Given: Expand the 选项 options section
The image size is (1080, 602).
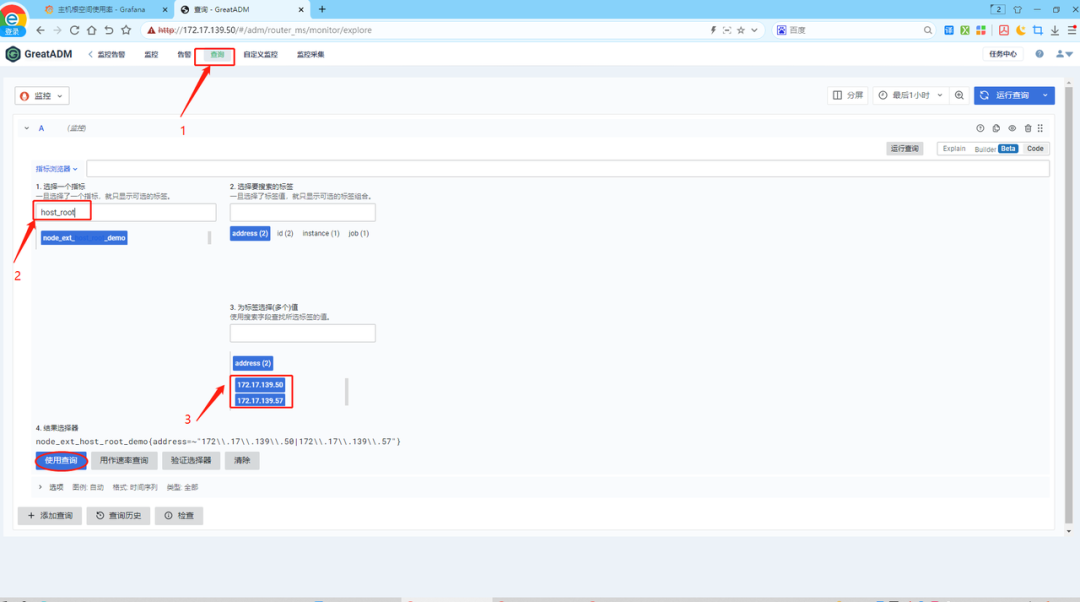Looking at the screenshot, I should [x=50, y=487].
